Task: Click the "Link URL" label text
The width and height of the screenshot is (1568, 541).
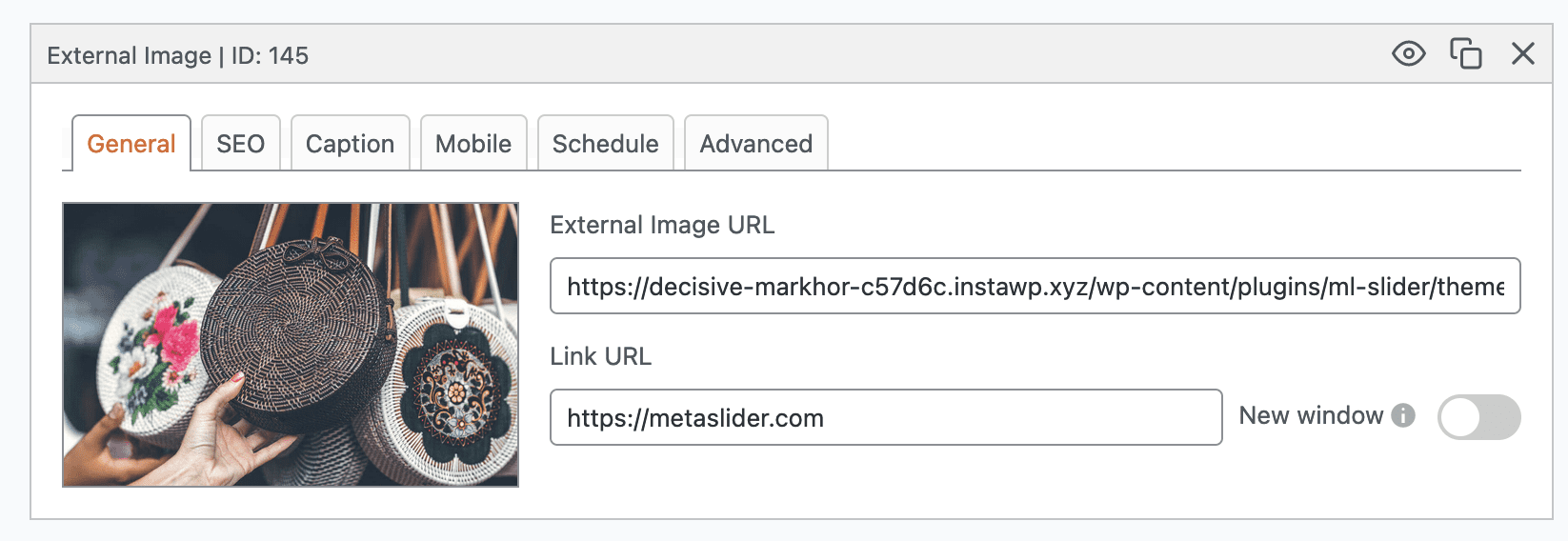Action: pyautogui.click(x=600, y=357)
